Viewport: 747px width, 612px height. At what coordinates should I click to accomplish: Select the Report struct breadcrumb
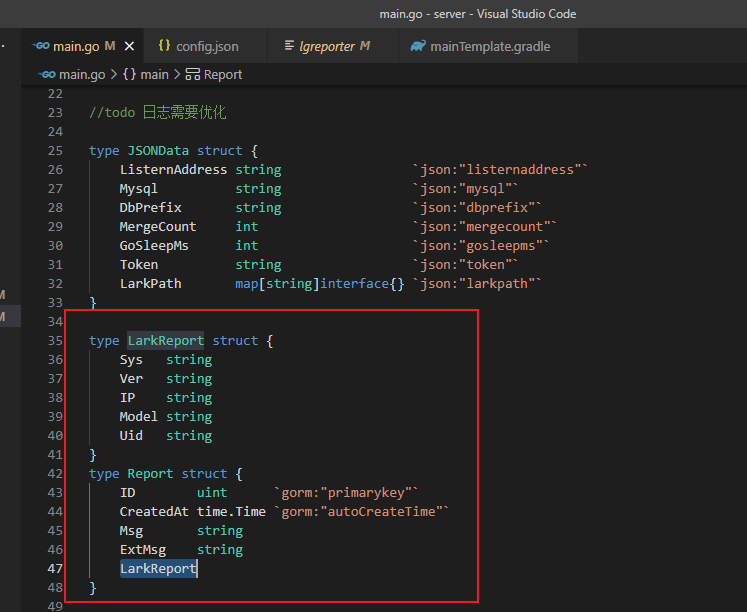pyautogui.click(x=223, y=75)
